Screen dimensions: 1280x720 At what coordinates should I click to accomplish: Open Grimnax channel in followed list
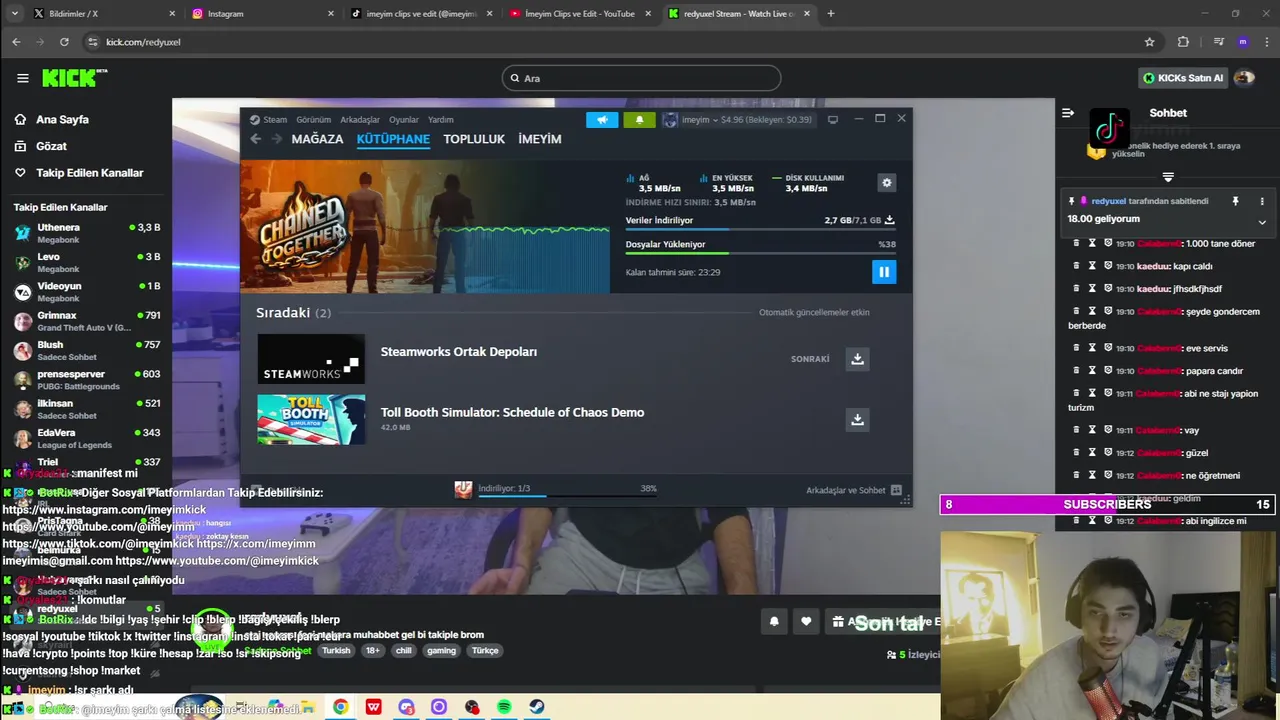(x=86, y=321)
